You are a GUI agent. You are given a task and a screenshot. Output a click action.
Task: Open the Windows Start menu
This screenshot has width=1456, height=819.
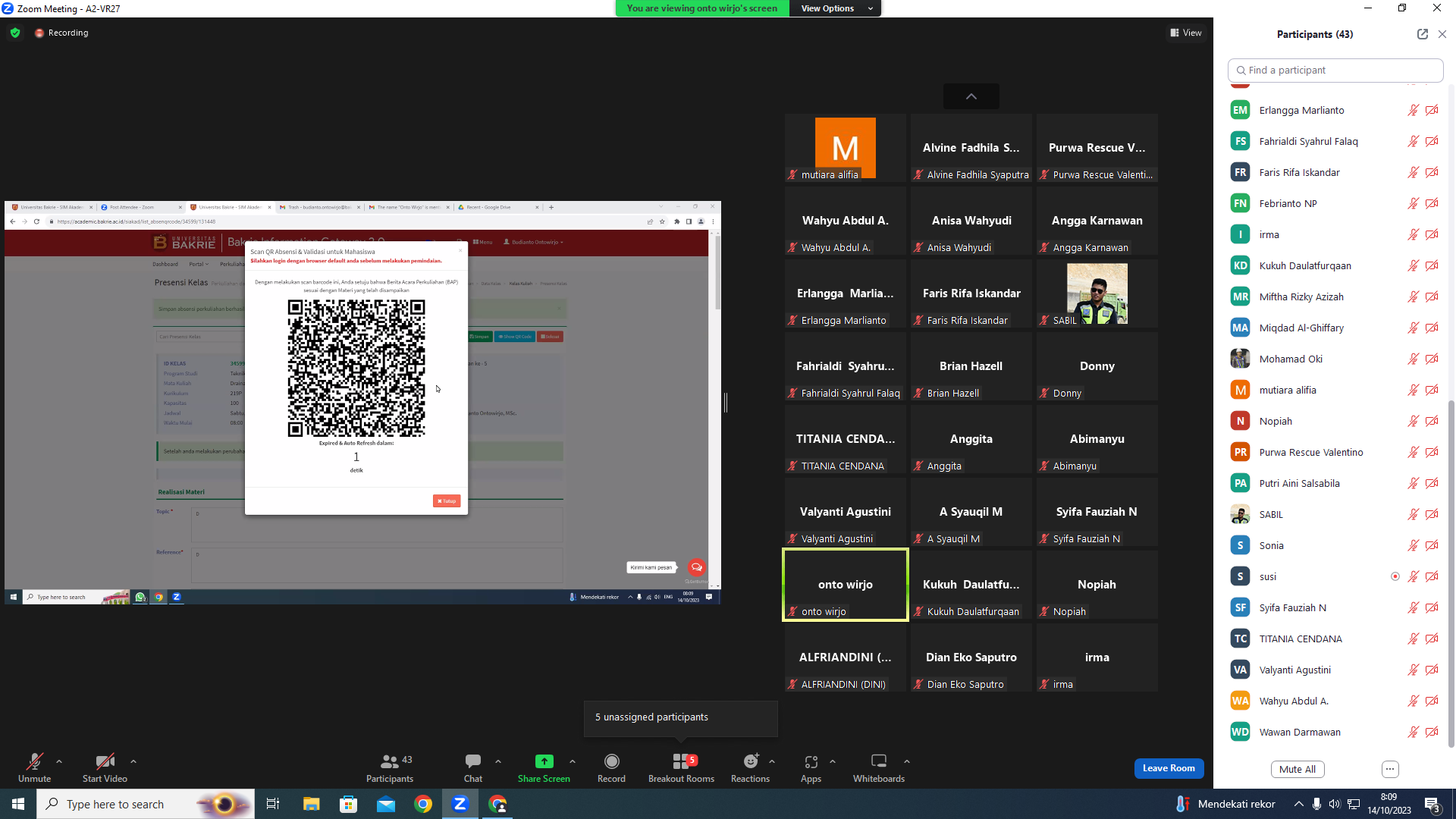18,804
